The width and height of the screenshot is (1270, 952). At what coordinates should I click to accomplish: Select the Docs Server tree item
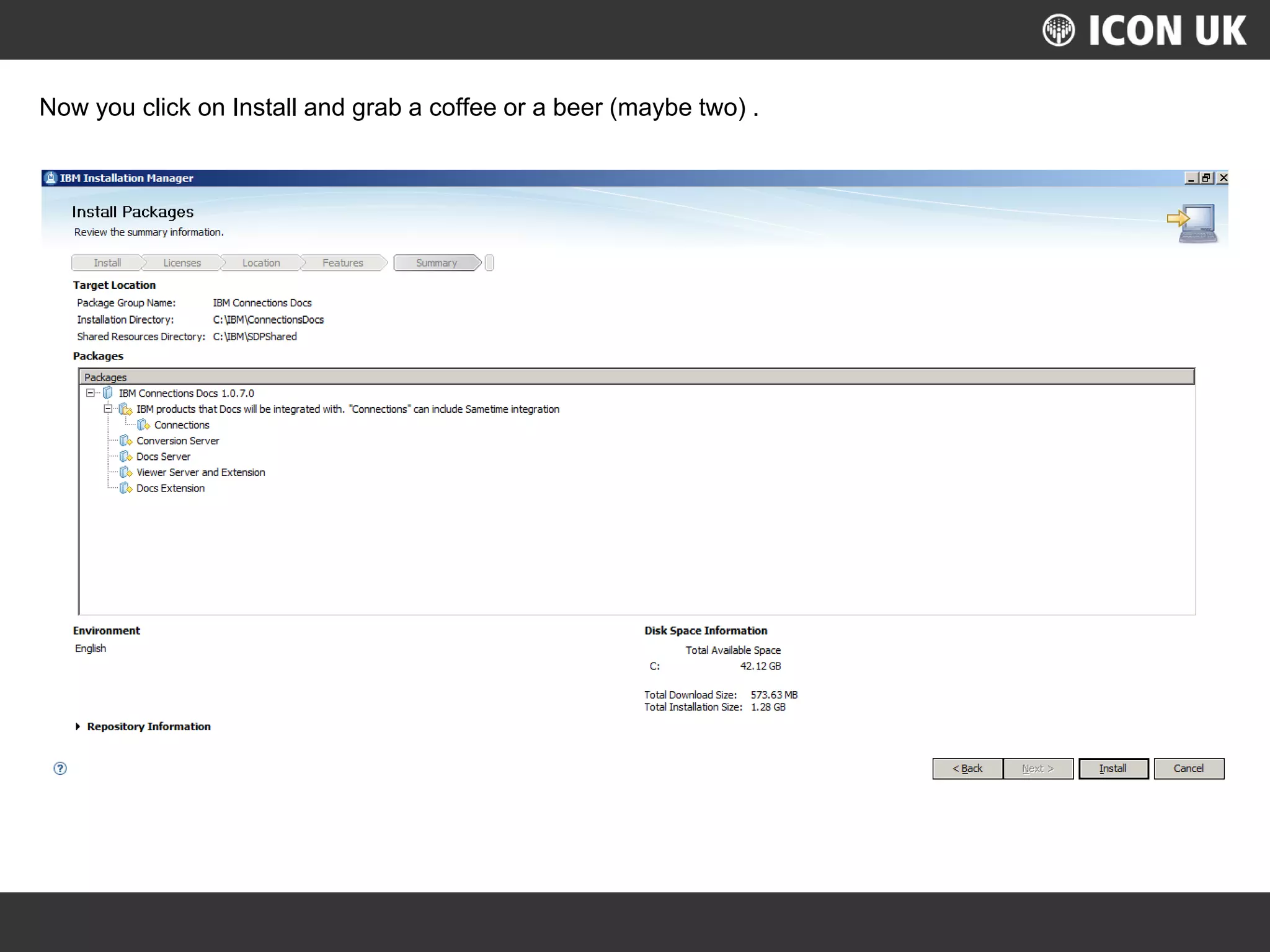163,457
